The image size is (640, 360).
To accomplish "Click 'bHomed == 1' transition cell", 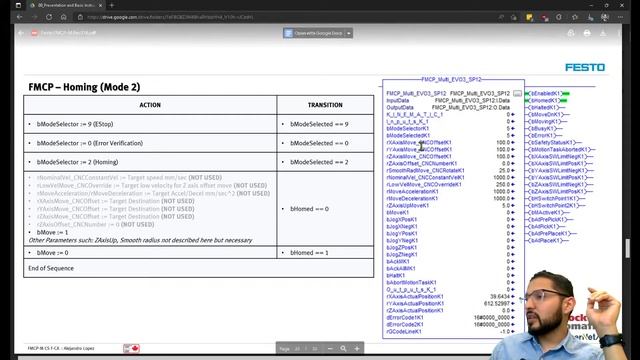I will coord(325,253).
